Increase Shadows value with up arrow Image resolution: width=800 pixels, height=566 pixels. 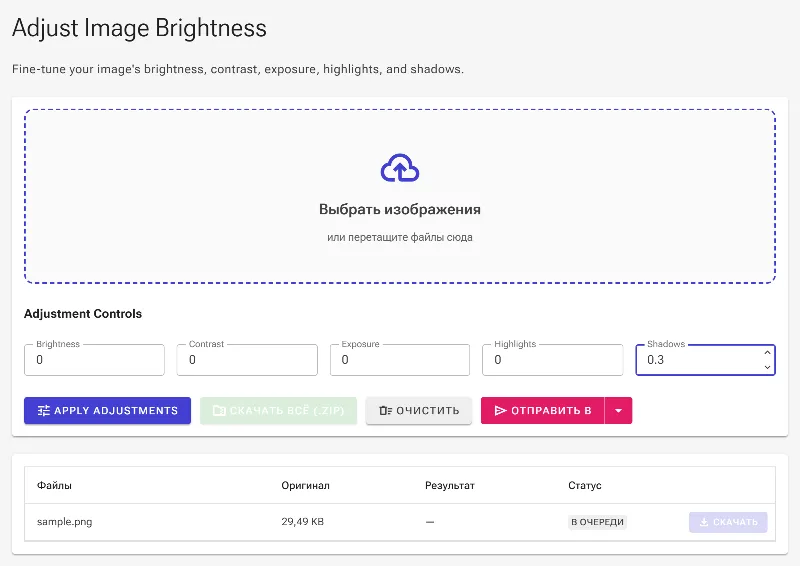coord(767,353)
